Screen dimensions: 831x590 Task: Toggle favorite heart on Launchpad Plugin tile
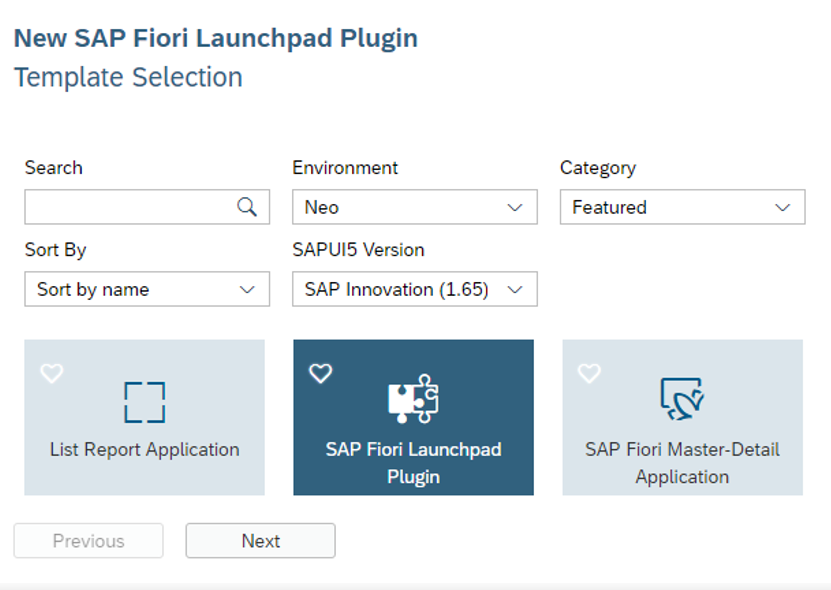pyautogui.click(x=321, y=373)
